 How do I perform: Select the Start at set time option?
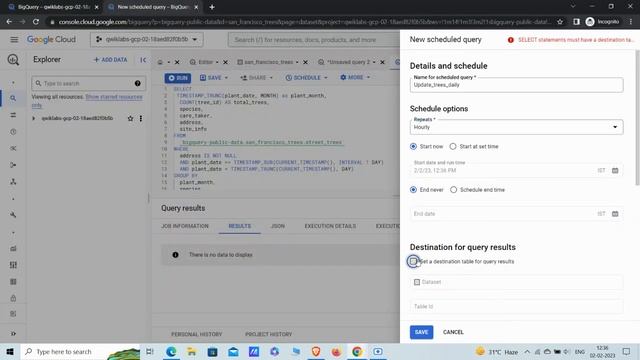click(453, 147)
